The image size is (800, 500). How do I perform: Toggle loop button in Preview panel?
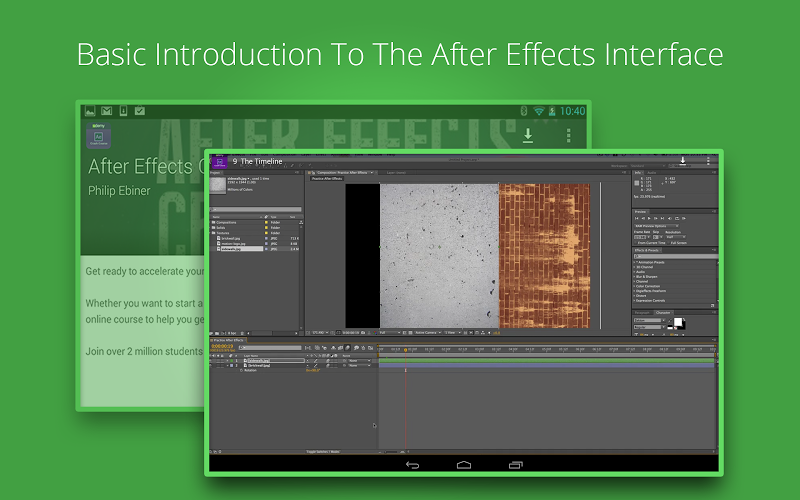click(x=677, y=218)
